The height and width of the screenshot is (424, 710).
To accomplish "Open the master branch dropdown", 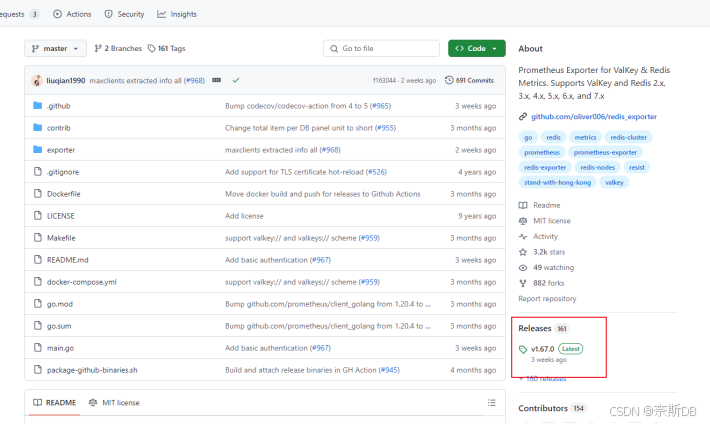I will click(55, 48).
